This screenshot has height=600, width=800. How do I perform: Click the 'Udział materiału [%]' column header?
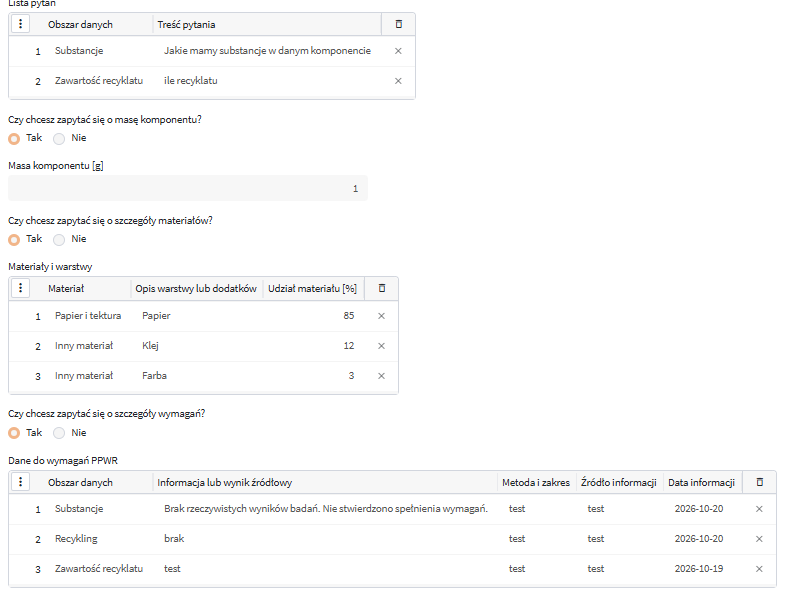click(312, 289)
